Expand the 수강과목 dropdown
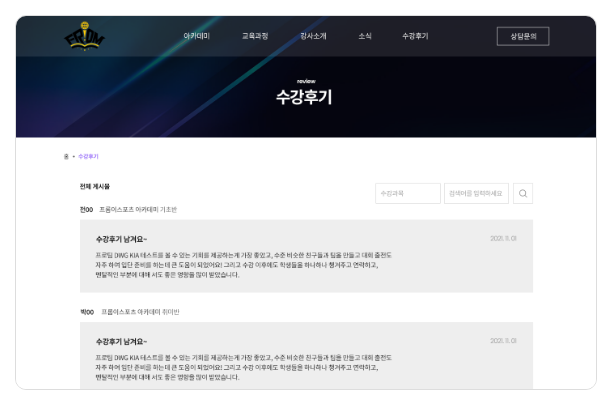The height and width of the screenshot is (405, 612). (408, 193)
